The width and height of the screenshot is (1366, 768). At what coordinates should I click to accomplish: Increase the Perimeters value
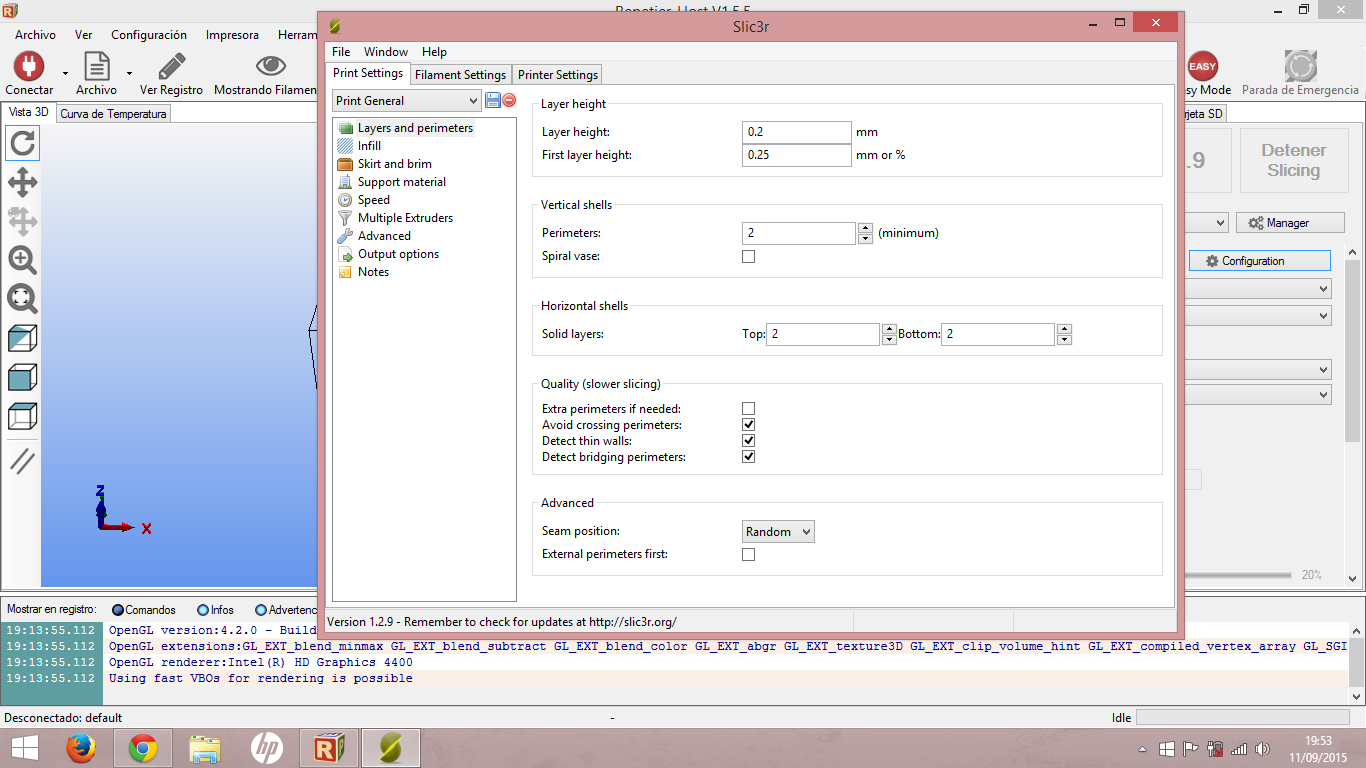pos(865,228)
